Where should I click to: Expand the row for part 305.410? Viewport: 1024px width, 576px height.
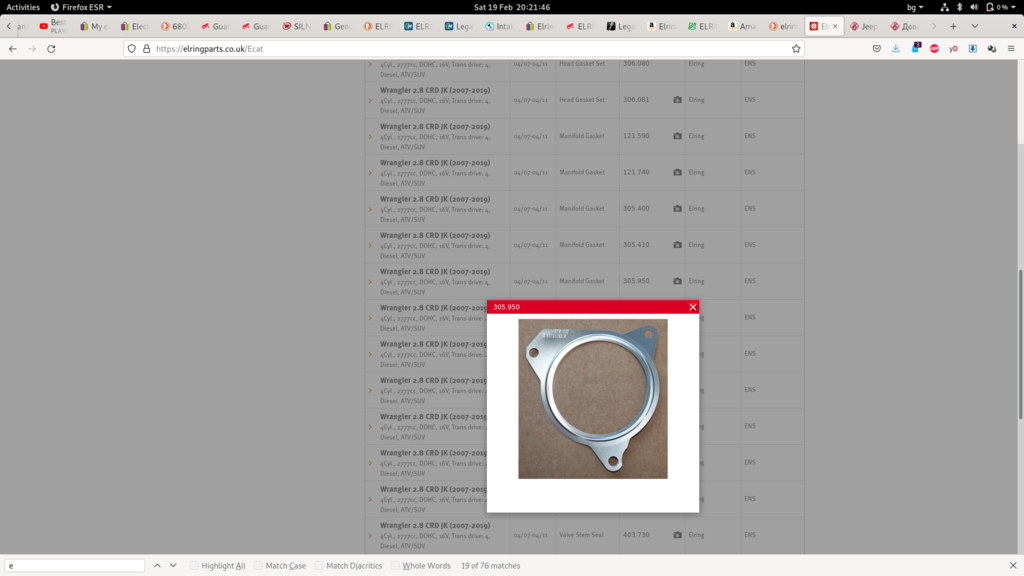pos(370,246)
